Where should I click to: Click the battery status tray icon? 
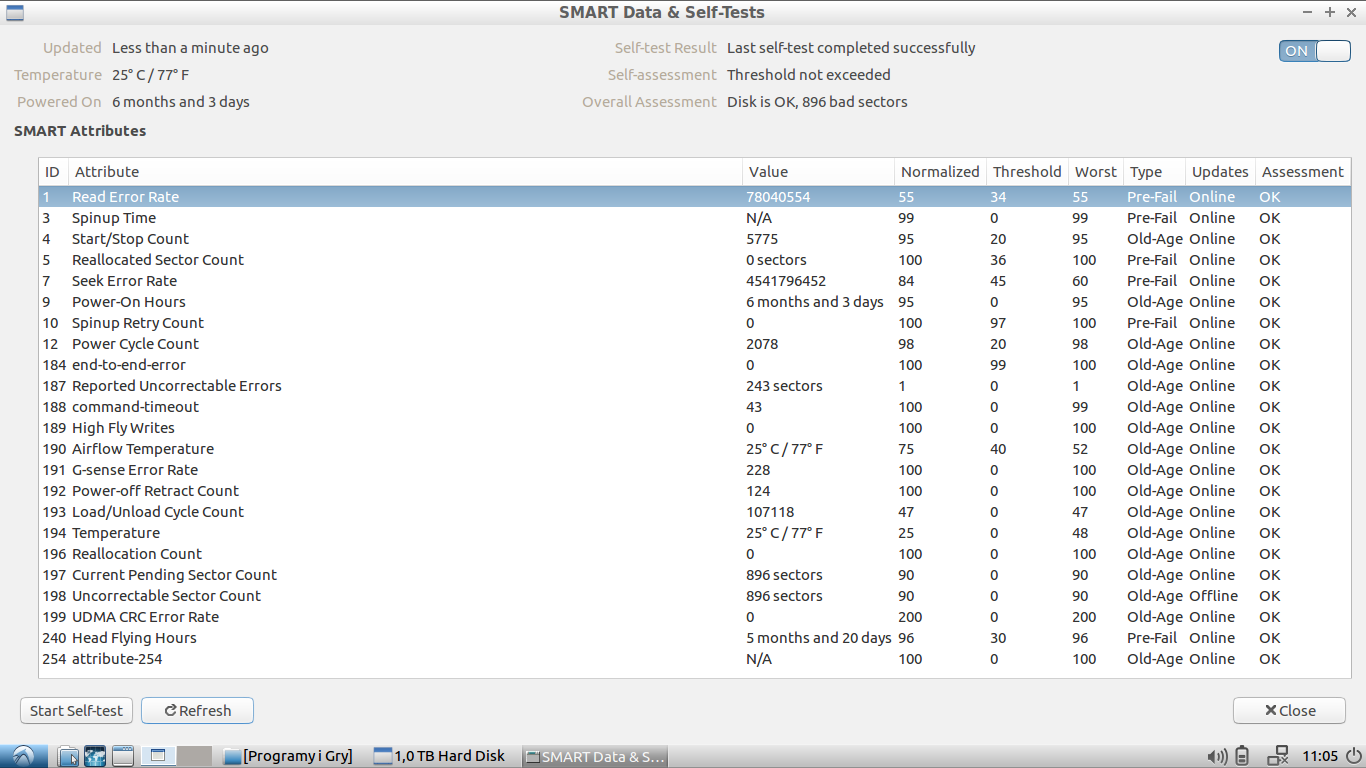pos(1242,756)
